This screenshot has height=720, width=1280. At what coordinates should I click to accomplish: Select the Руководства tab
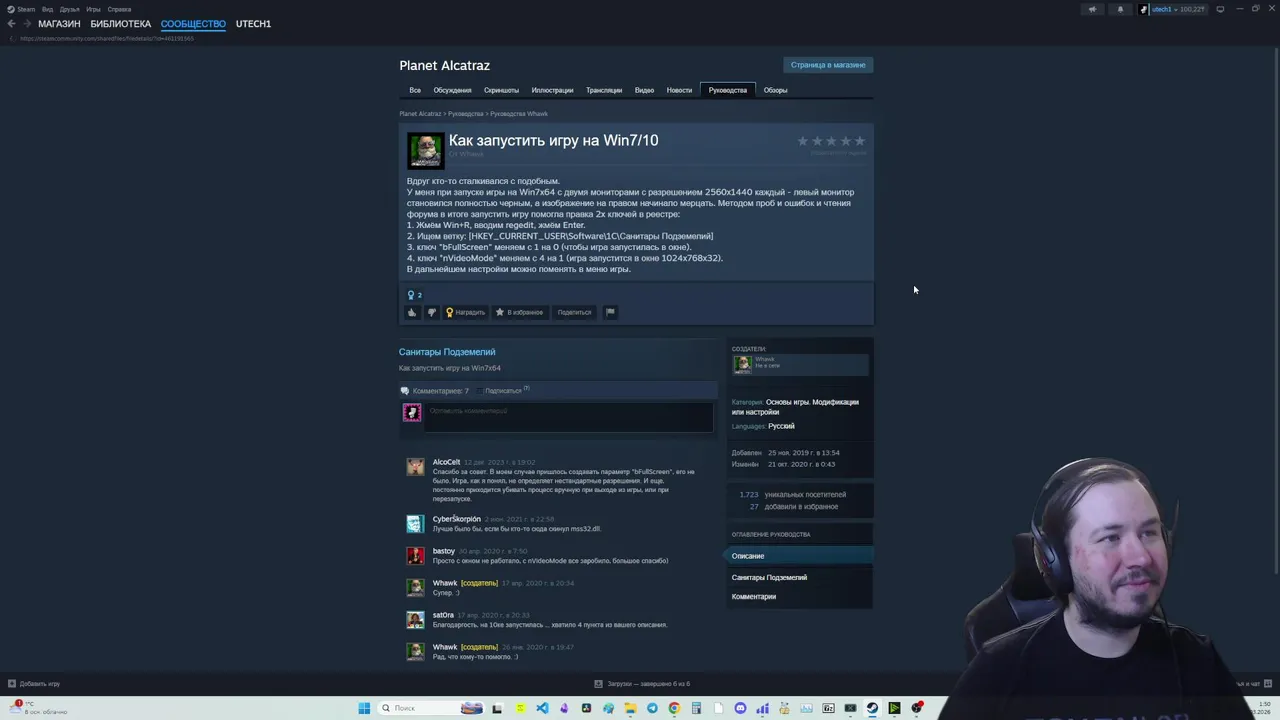coord(727,90)
